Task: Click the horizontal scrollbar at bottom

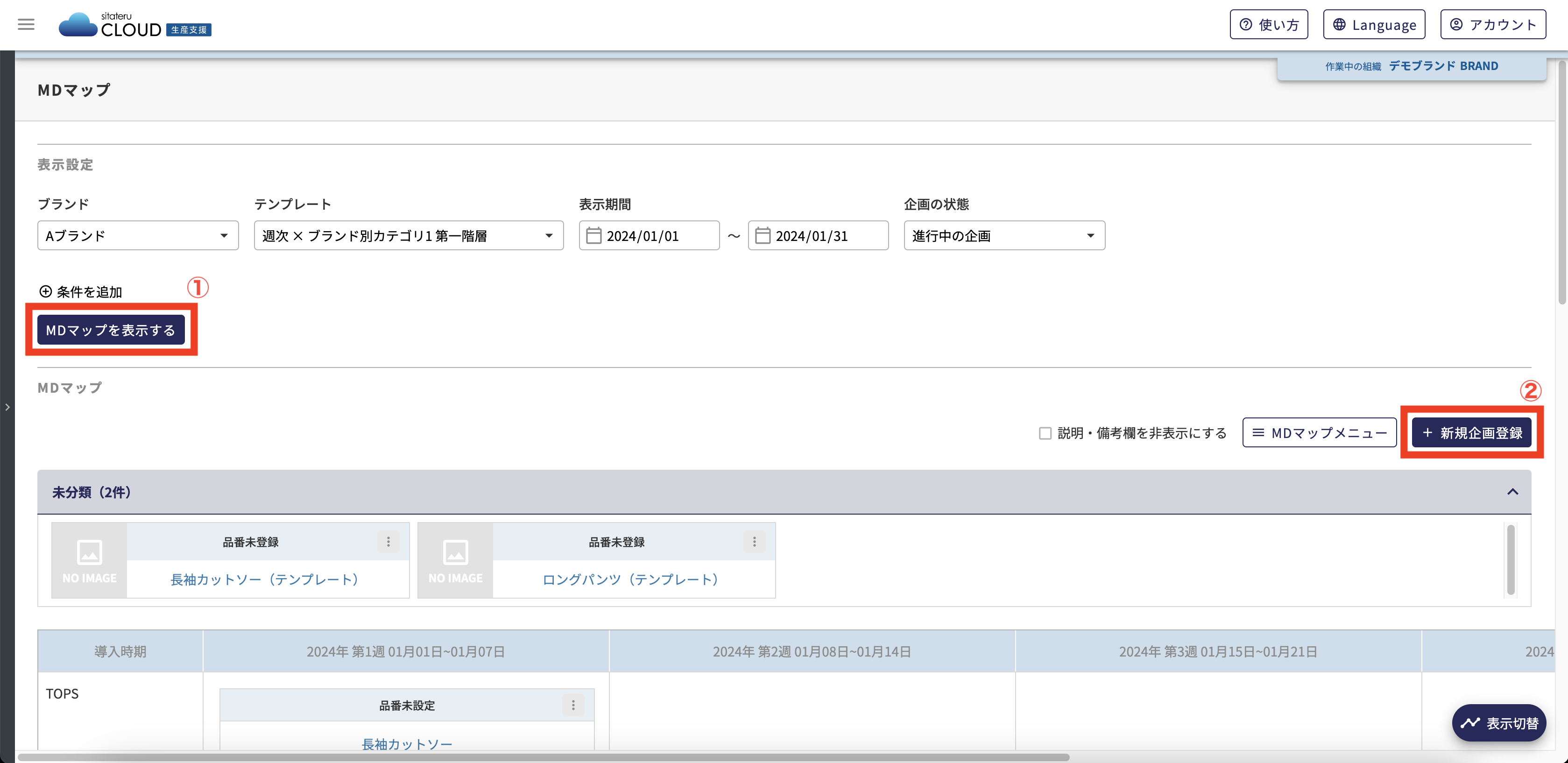Action: click(x=544, y=757)
